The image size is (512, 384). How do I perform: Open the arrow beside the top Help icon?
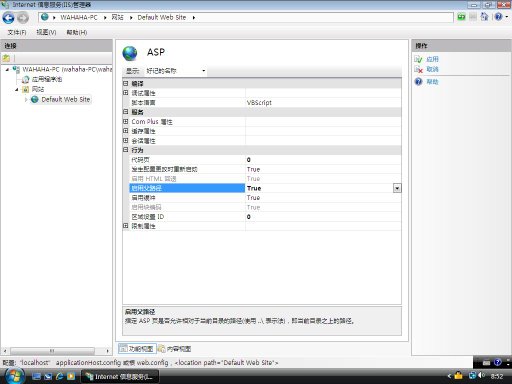click(507, 17)
